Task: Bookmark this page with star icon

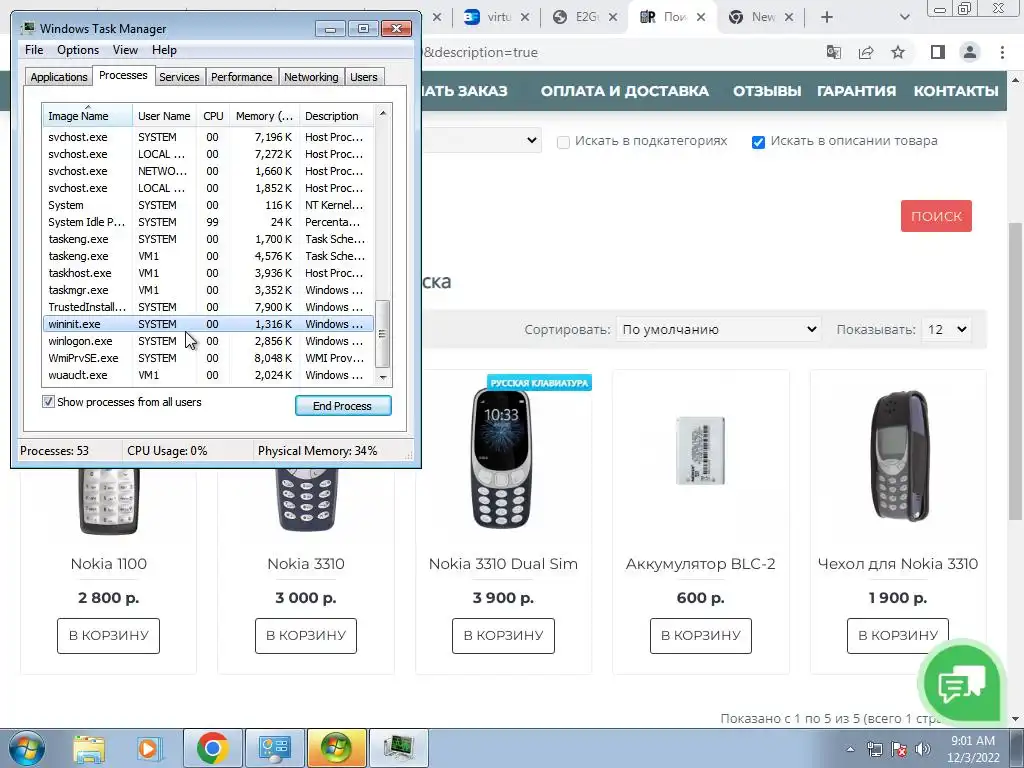Action: 898,52
